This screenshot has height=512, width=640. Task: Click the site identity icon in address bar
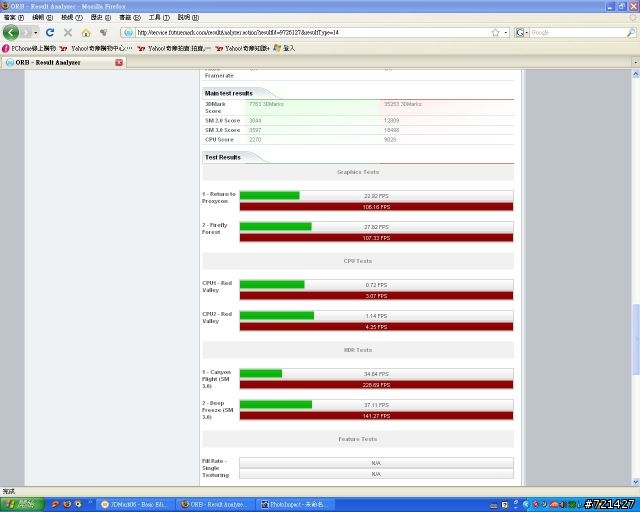(x=128, y=32)
